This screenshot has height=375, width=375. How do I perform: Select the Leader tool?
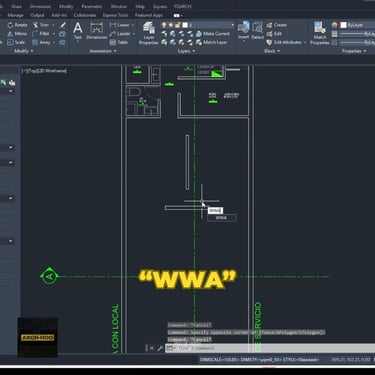tap(120, 34)
